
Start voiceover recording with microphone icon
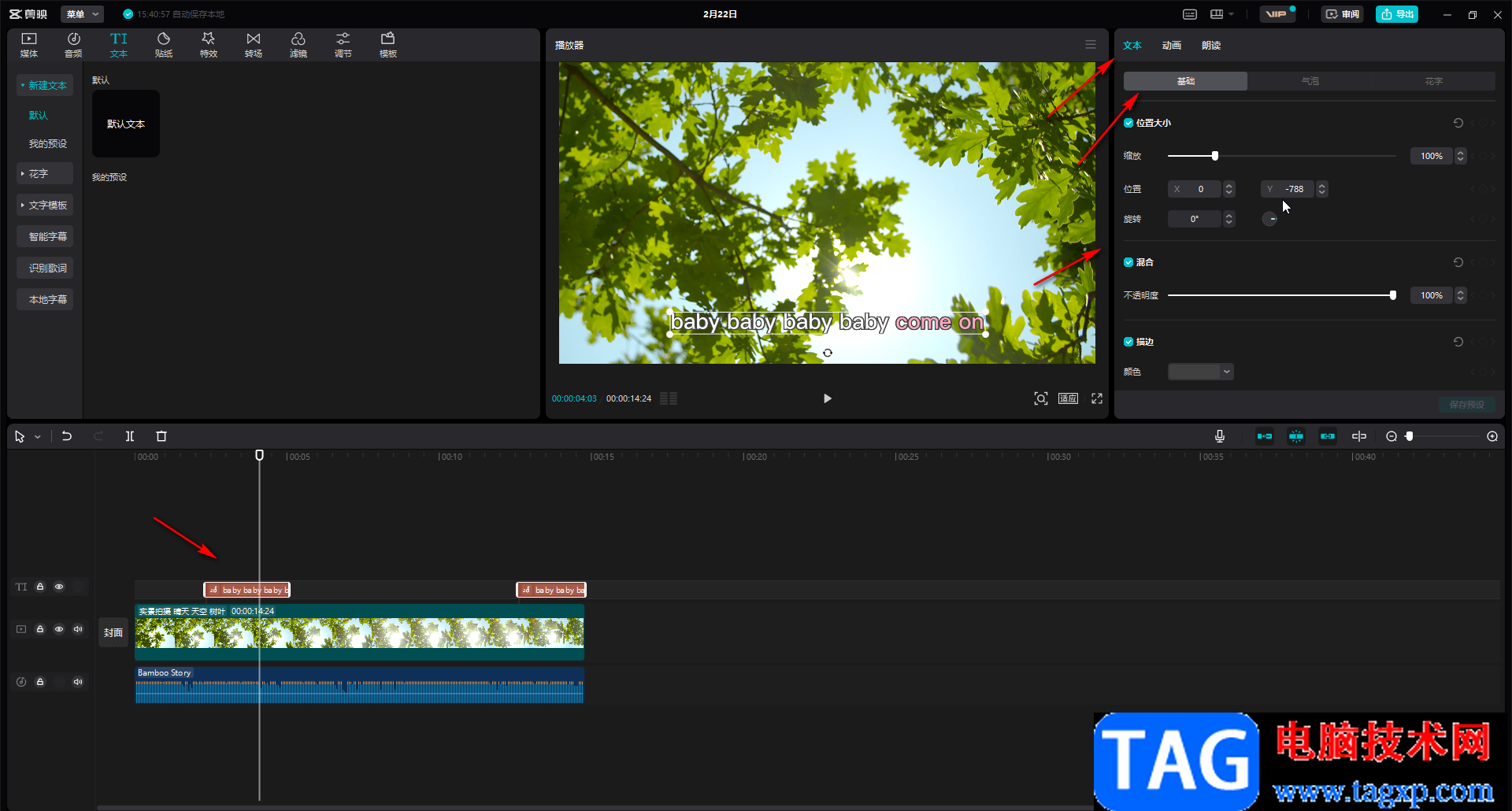(1220, 436)
